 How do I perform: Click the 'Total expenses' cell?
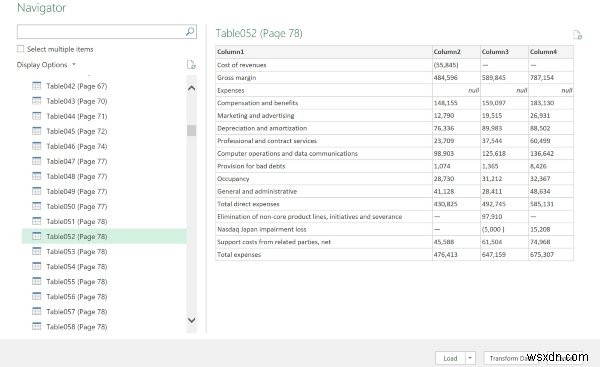click(324, 254)
